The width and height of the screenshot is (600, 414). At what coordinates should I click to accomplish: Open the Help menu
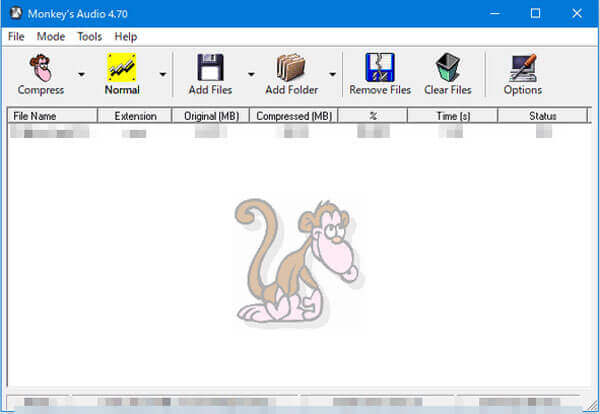(126, 37)
